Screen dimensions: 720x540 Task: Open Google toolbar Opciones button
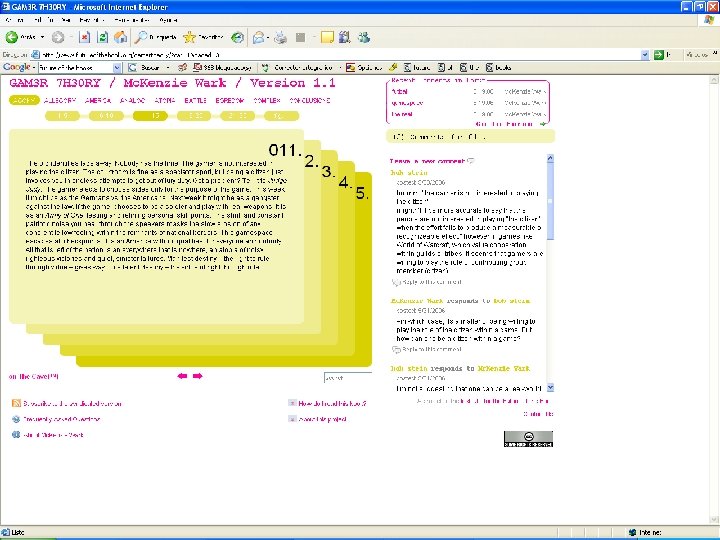pyautogui.click(x=364, y=68)
